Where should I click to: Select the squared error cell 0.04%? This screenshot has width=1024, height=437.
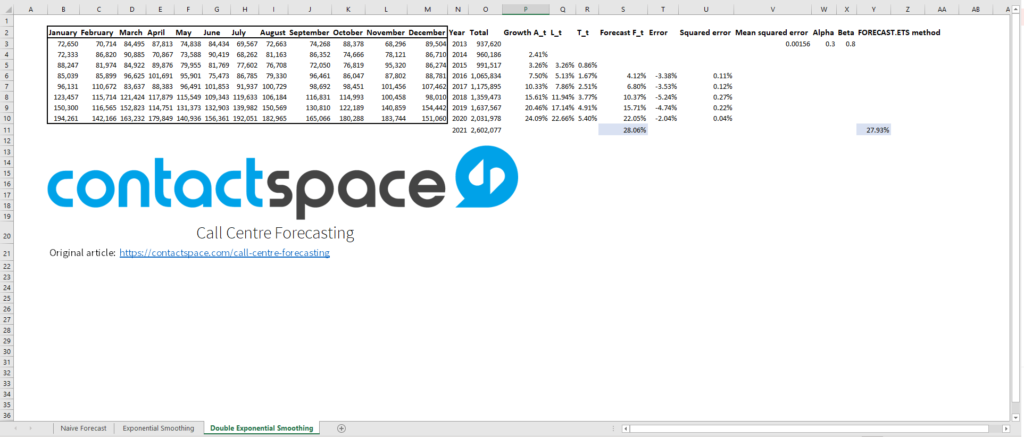click(706, 118)
